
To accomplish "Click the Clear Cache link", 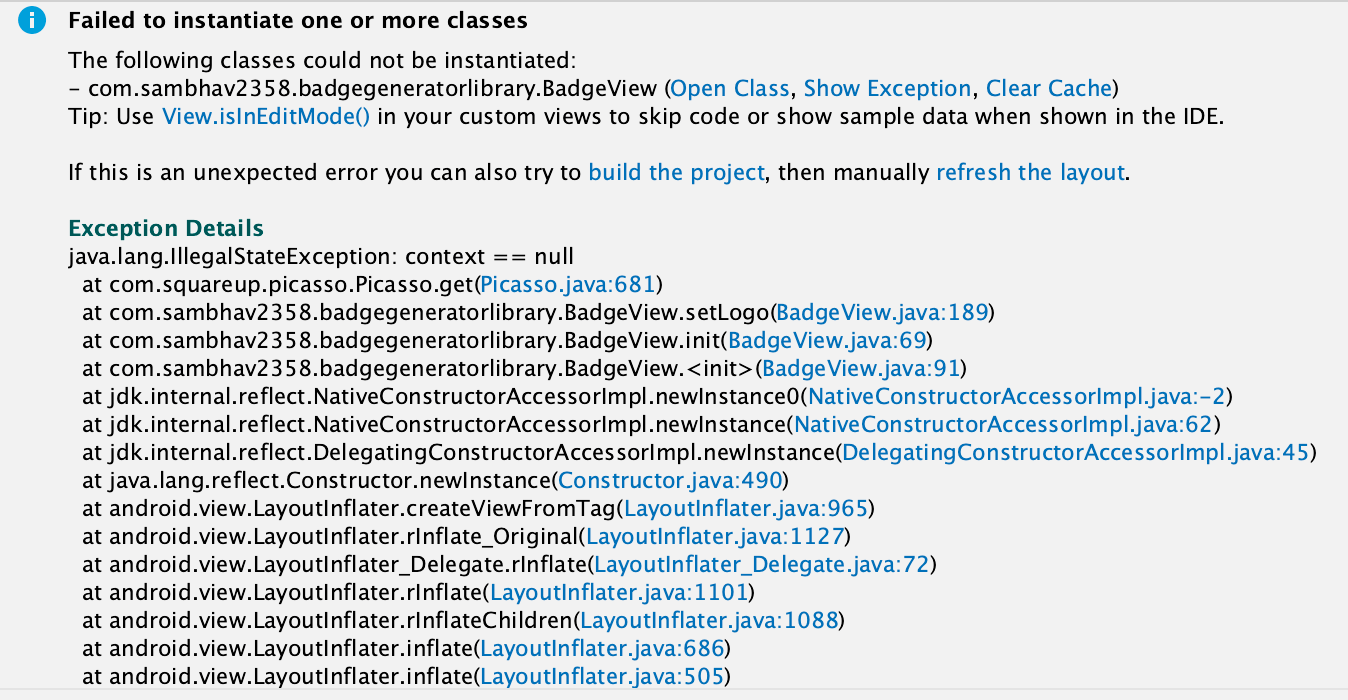I will coord(1049,88).
